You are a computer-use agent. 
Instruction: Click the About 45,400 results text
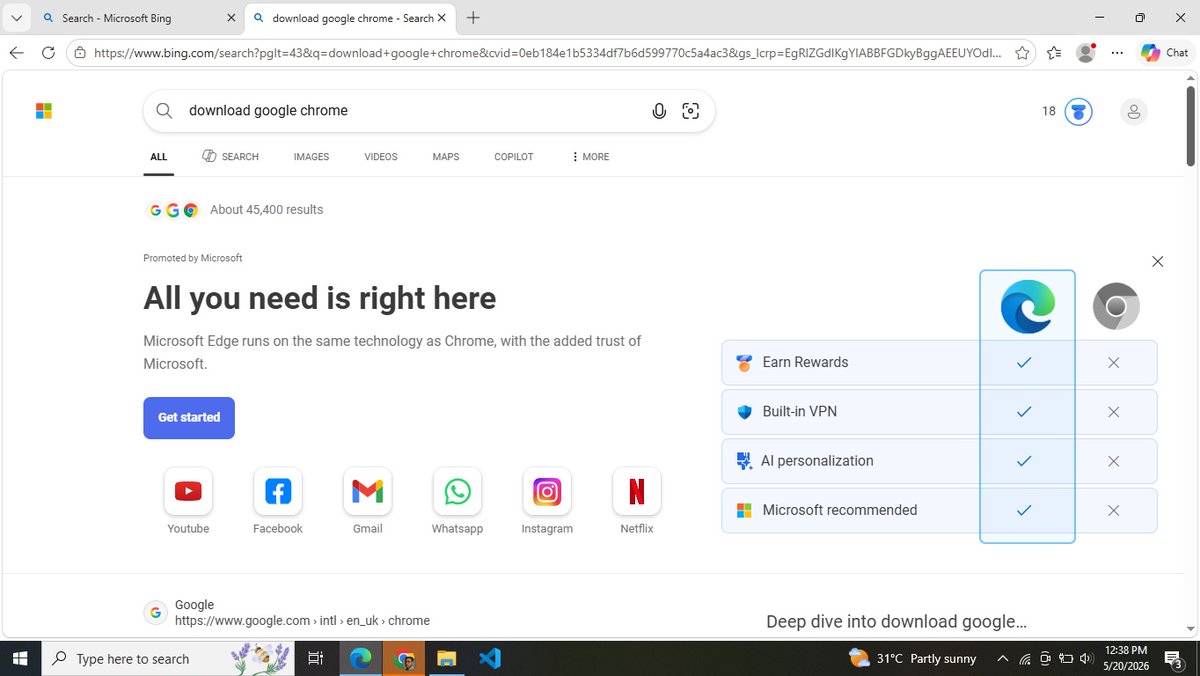point(266,210)
